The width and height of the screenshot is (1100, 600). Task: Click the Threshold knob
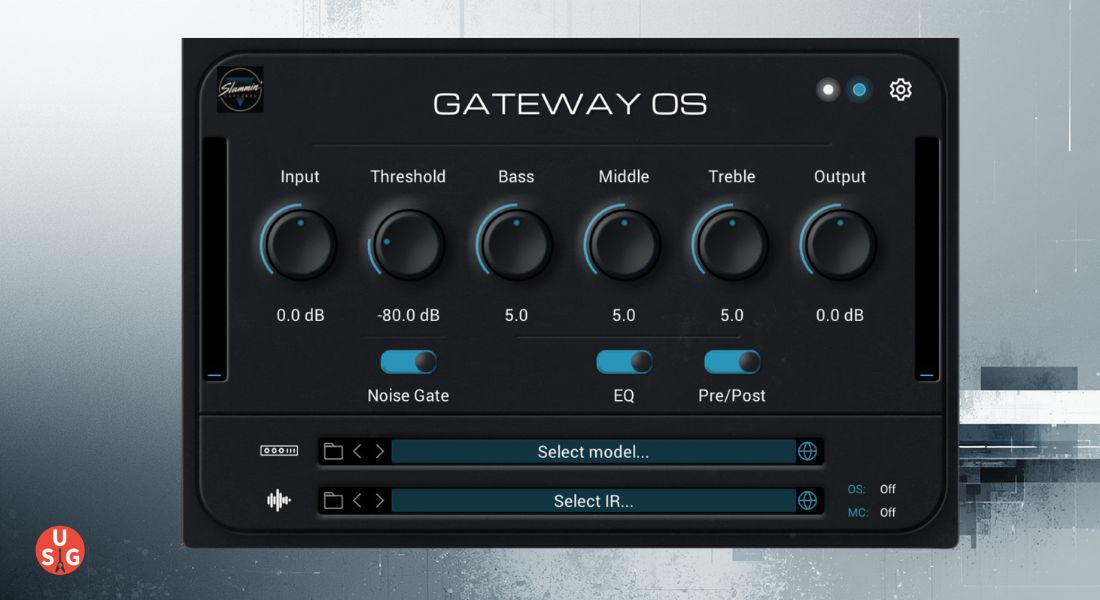point(408,244)
